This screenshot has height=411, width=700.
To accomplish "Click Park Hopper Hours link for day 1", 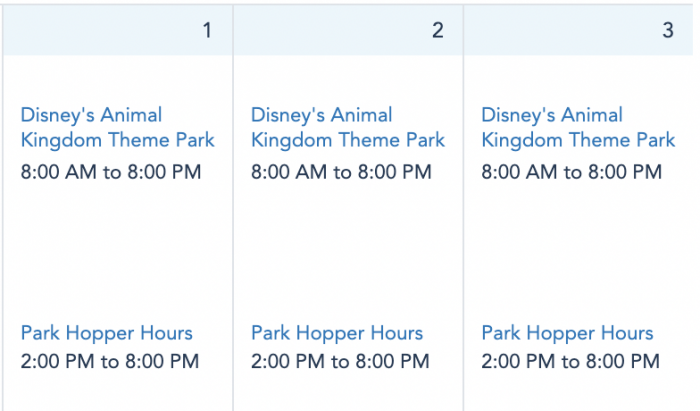I will [x=107, y=333].
